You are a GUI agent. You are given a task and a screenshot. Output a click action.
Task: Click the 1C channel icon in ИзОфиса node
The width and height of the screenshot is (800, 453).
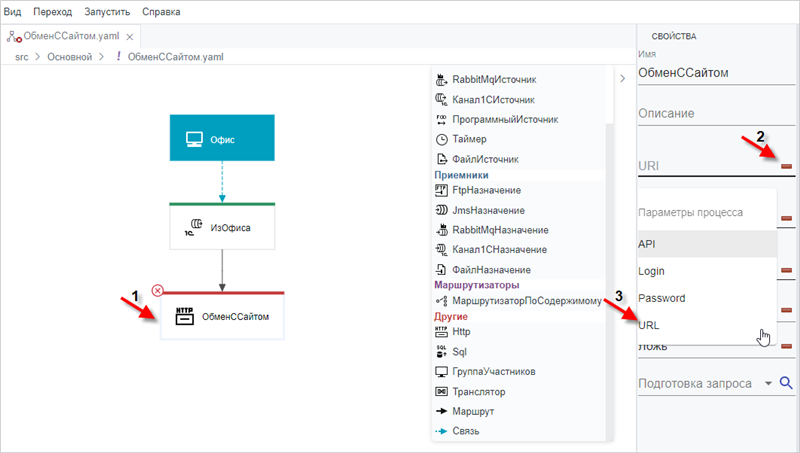(193, 227)
